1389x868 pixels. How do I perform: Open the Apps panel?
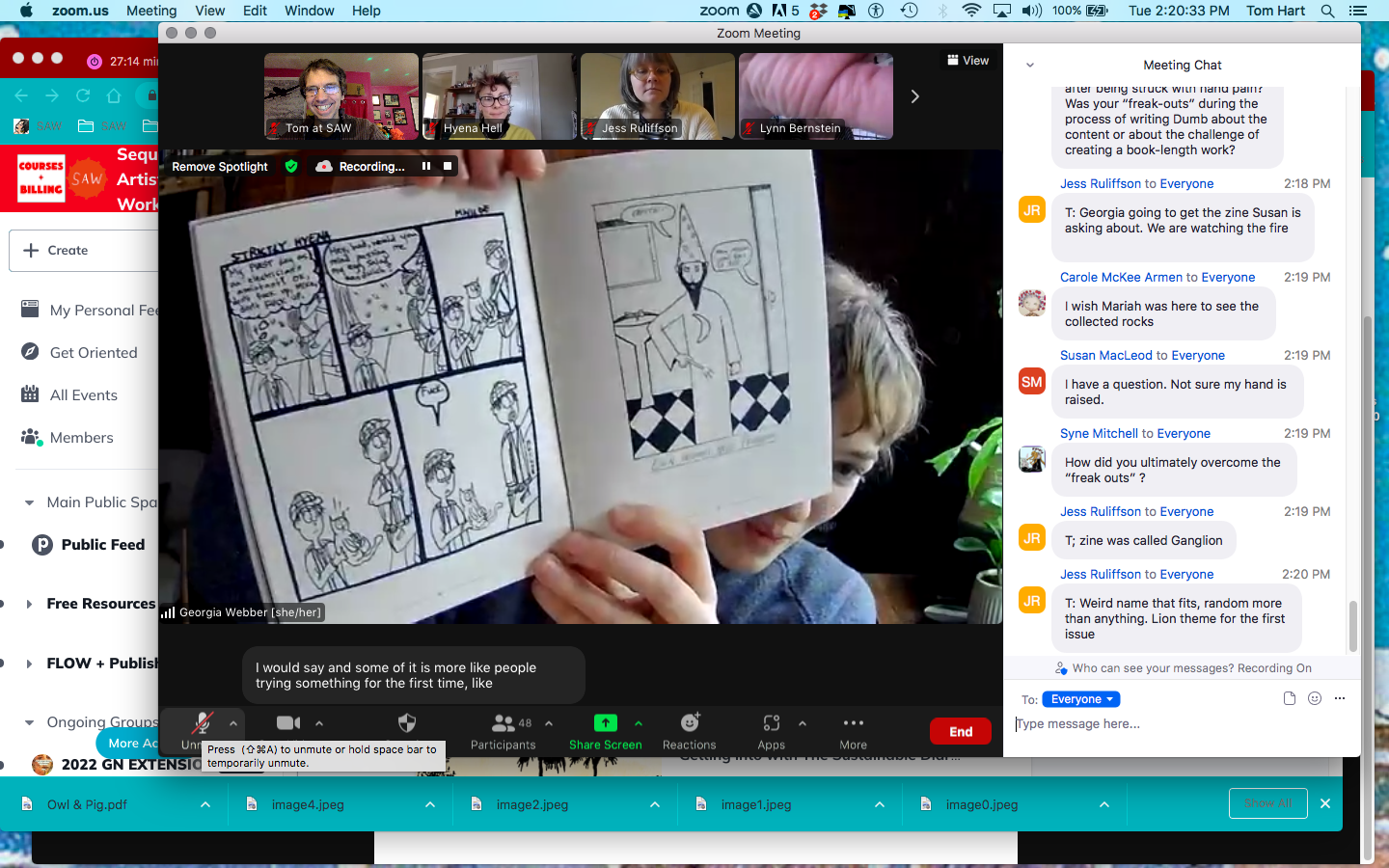click(x=771, y=732)
